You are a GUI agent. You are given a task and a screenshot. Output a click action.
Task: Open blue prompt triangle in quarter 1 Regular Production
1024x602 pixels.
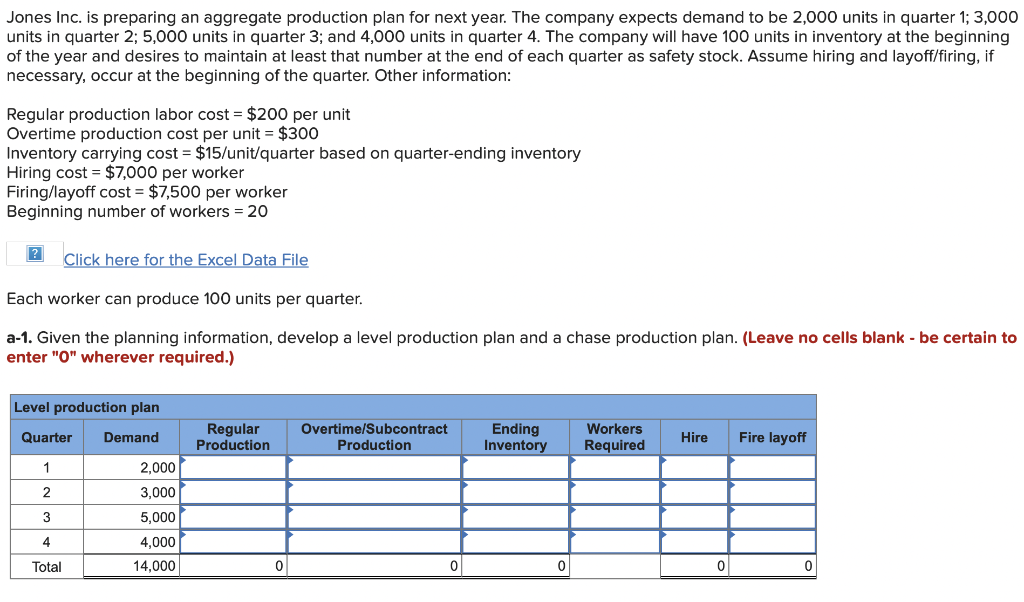click(x=184, y=460)
